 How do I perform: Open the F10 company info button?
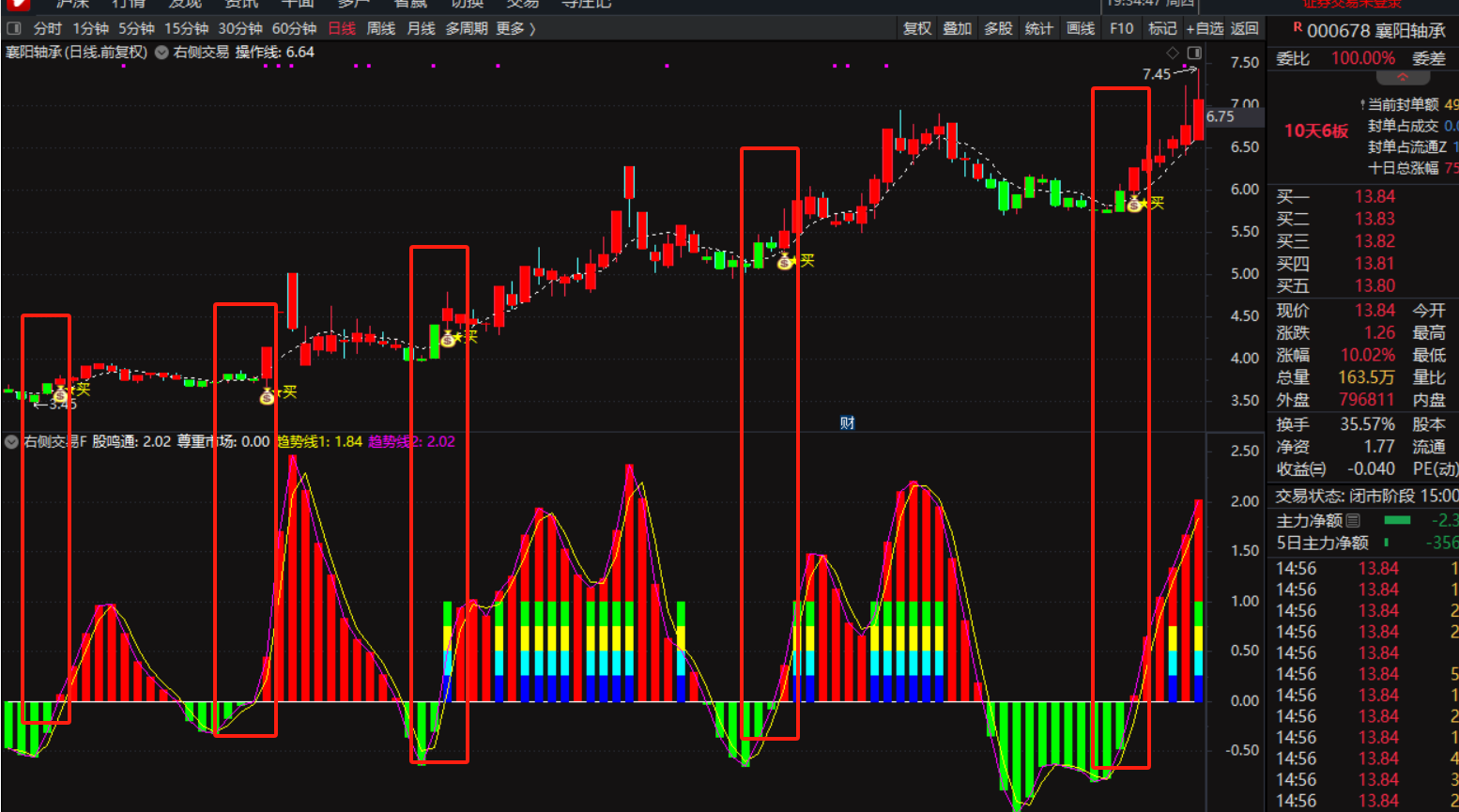coord(1121,29)
